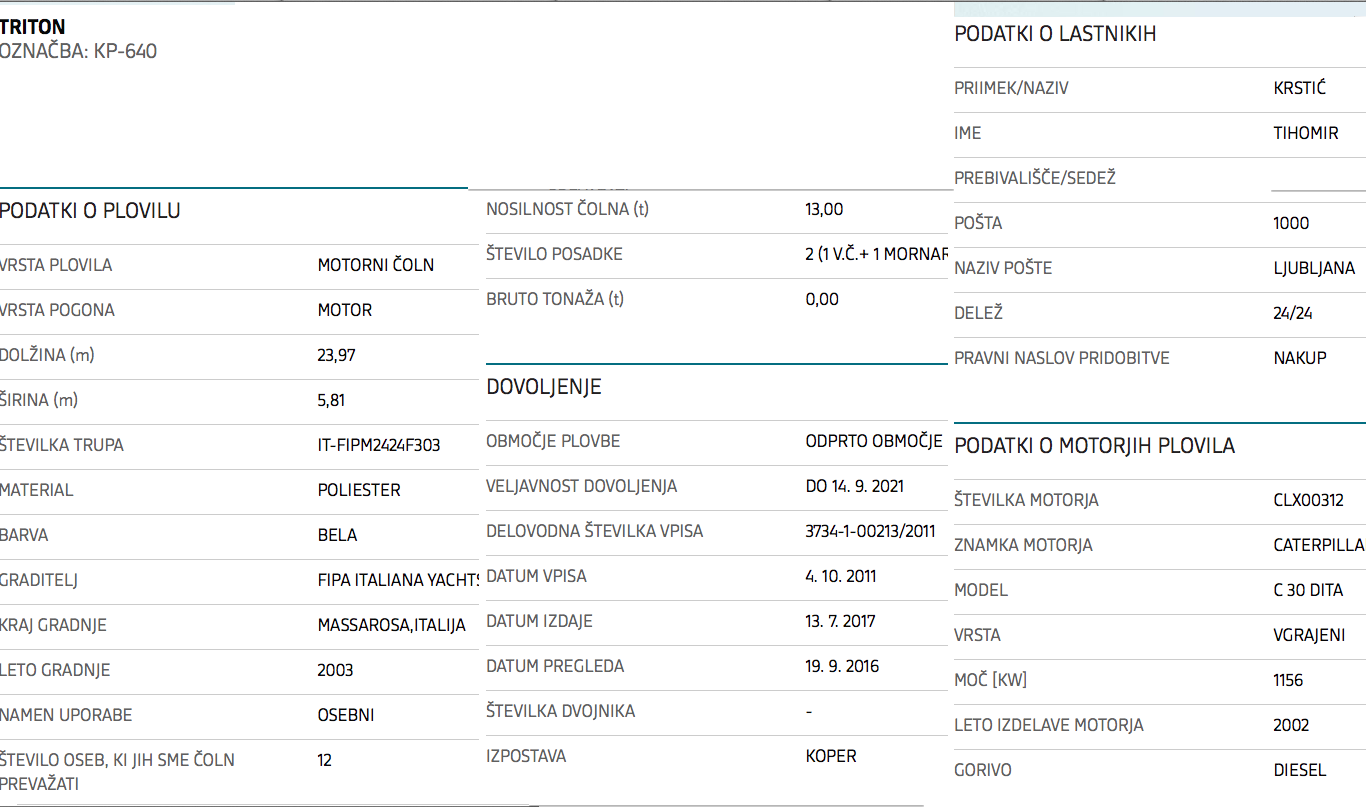The height and width of the screenshot is (807, 1366).
Task: Click the engine type VGRAJENI
Action: [1310, 635]
